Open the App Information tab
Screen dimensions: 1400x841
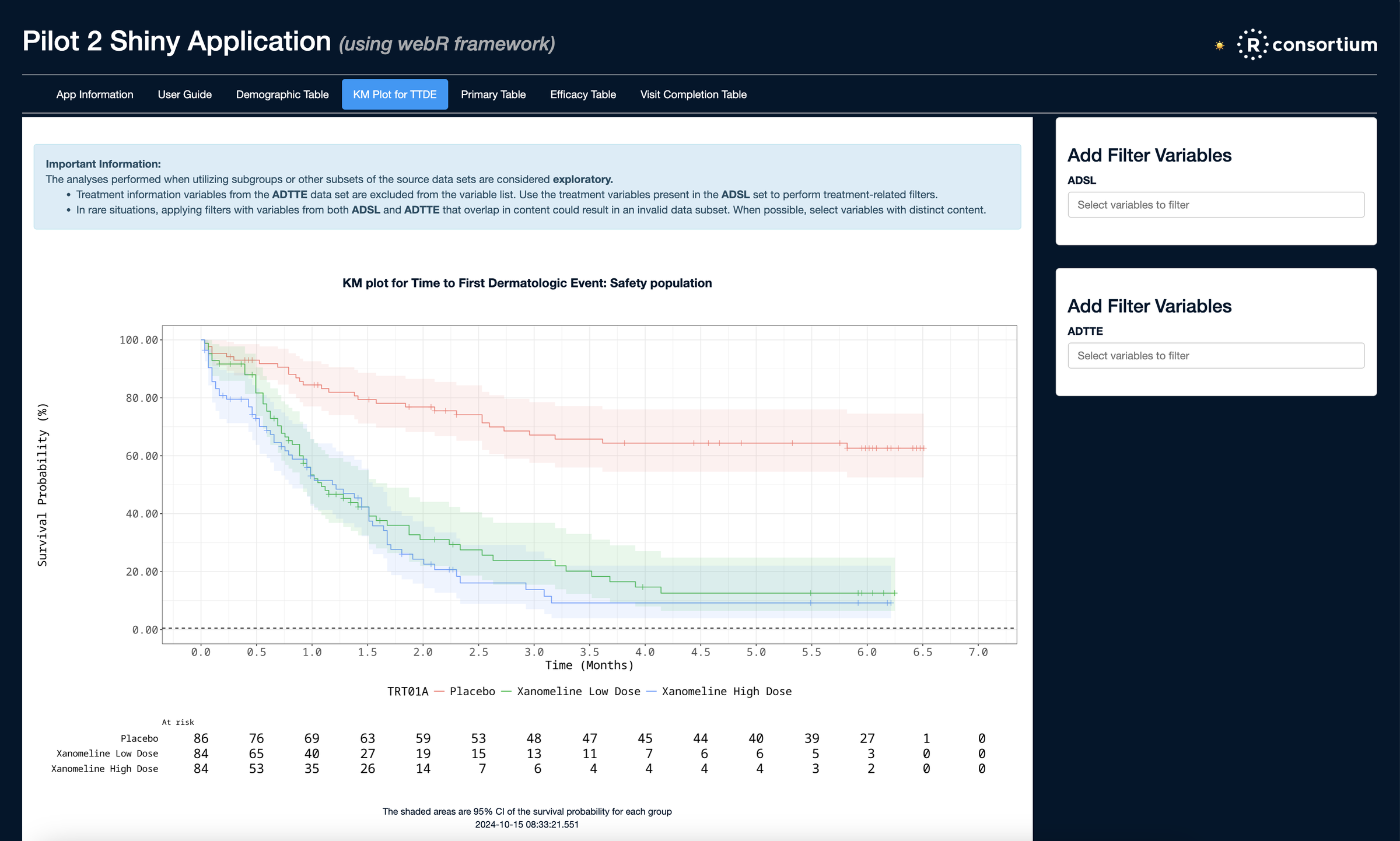pos(94,94)
